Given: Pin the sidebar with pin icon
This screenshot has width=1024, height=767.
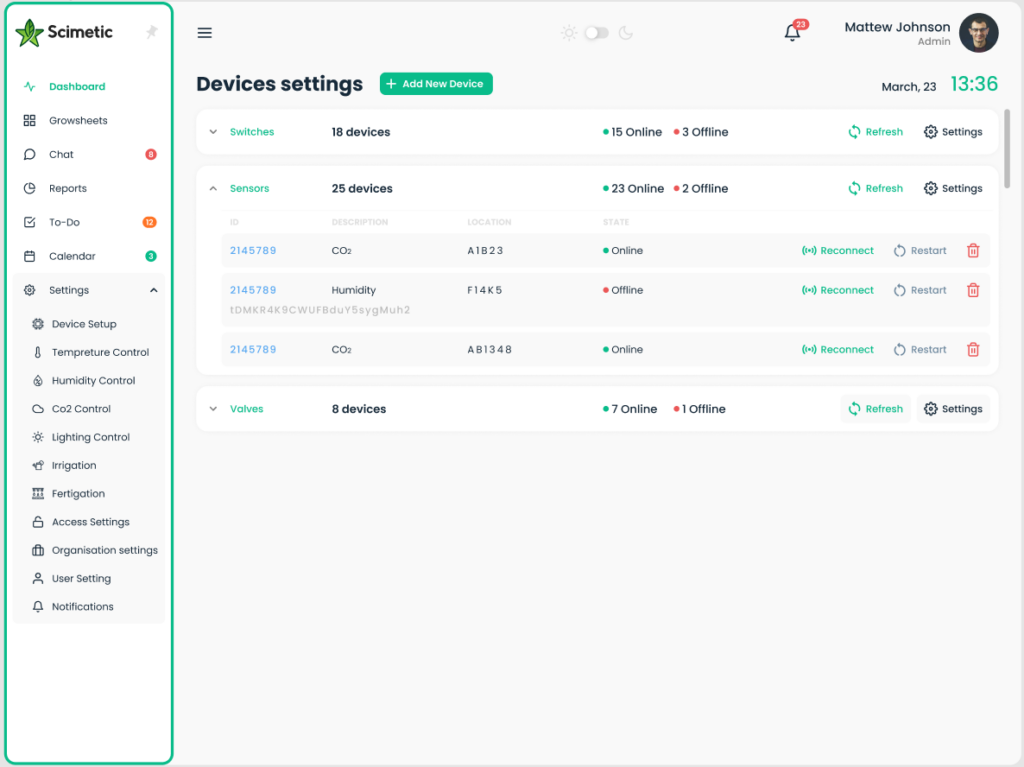Looking at the screenshot, I should click(152, 32).
